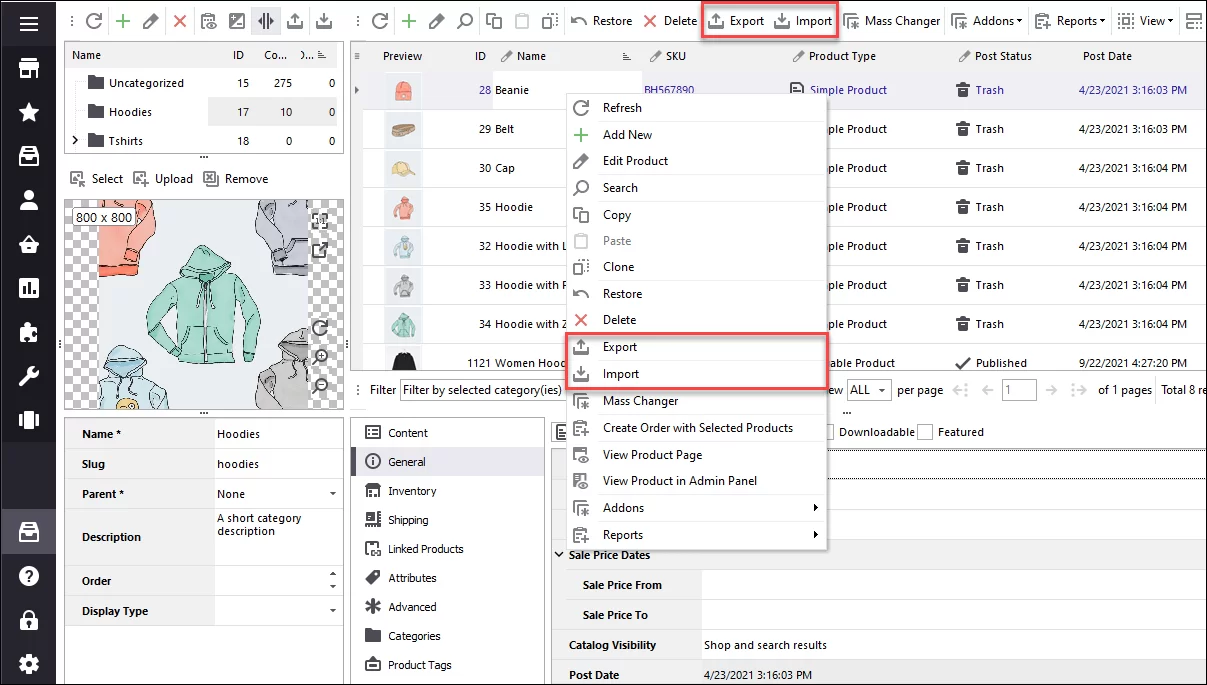Choose Export from the context menu
The image size is (1207, 685).
point(619,347)
